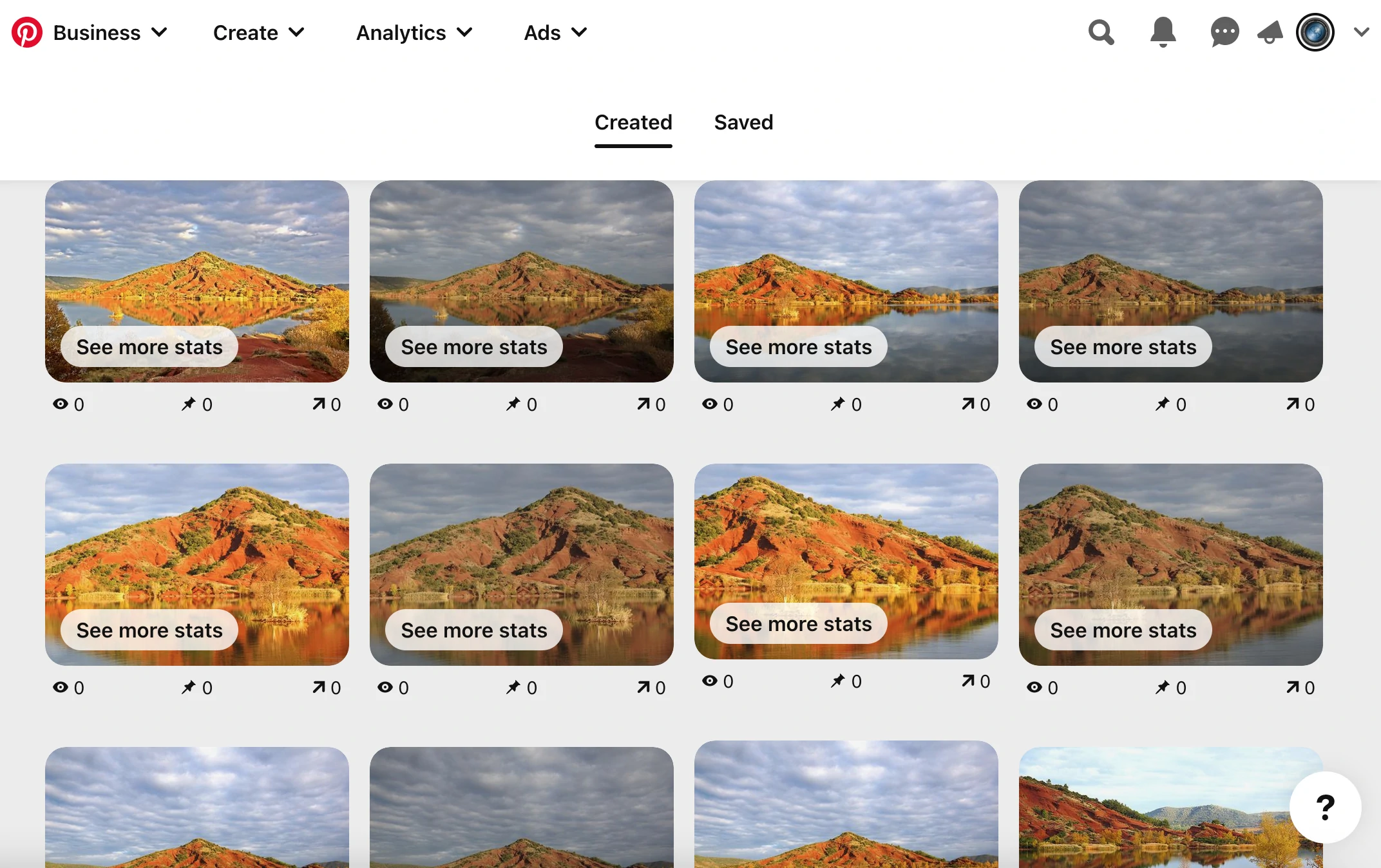Image resolution: width=1381 pixels, height=868 pixels.
Task: Open the search magnifier icon
Action: pyautogui.click(x=1101, y=32)
